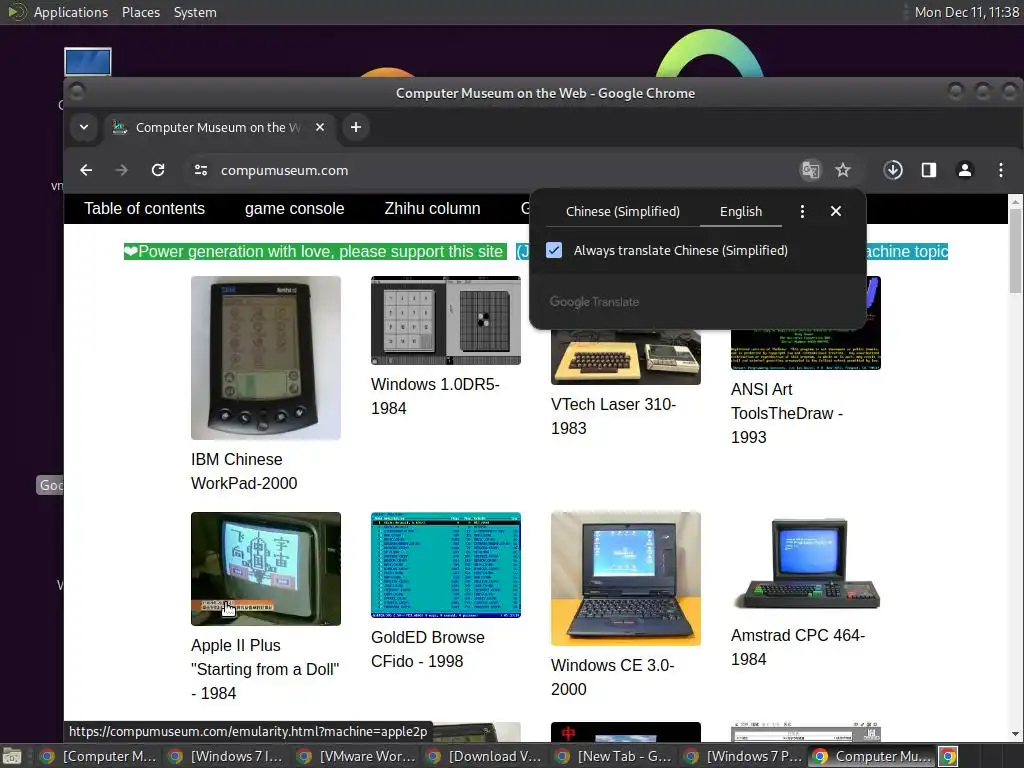Open ANSI Art ToolsTheDraw - 1993 link
The height and width of the screenshot is (768, 1024).
click(787, 413)
